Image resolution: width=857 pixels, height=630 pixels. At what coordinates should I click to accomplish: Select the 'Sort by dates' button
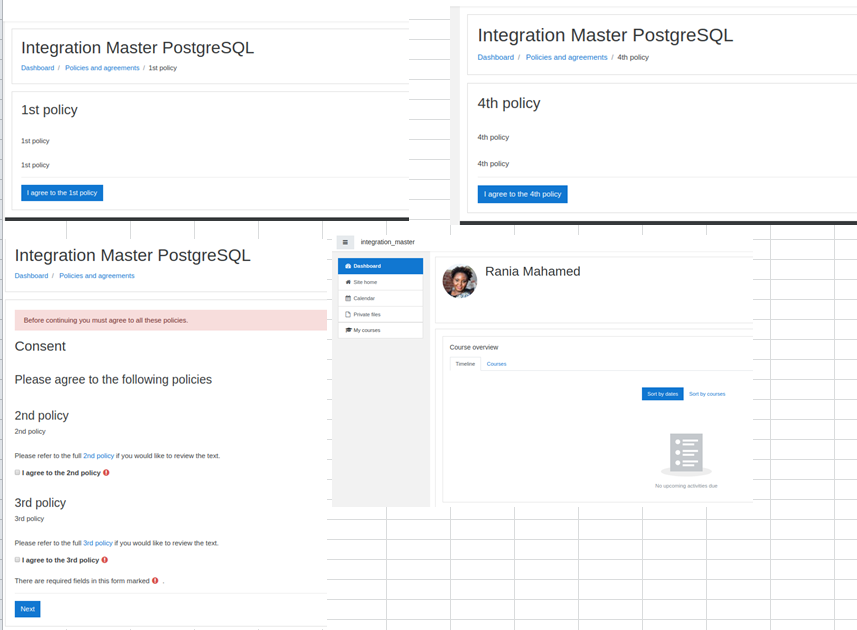coord(662,394)
